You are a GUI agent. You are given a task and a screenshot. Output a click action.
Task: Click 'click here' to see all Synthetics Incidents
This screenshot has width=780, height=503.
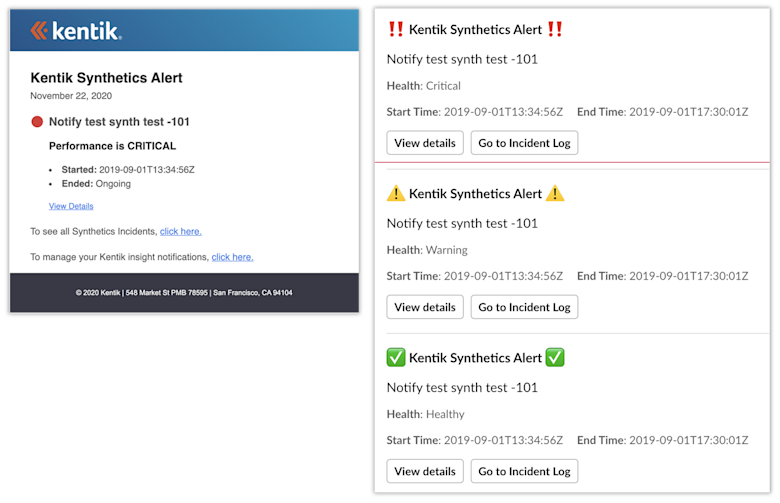181,231
